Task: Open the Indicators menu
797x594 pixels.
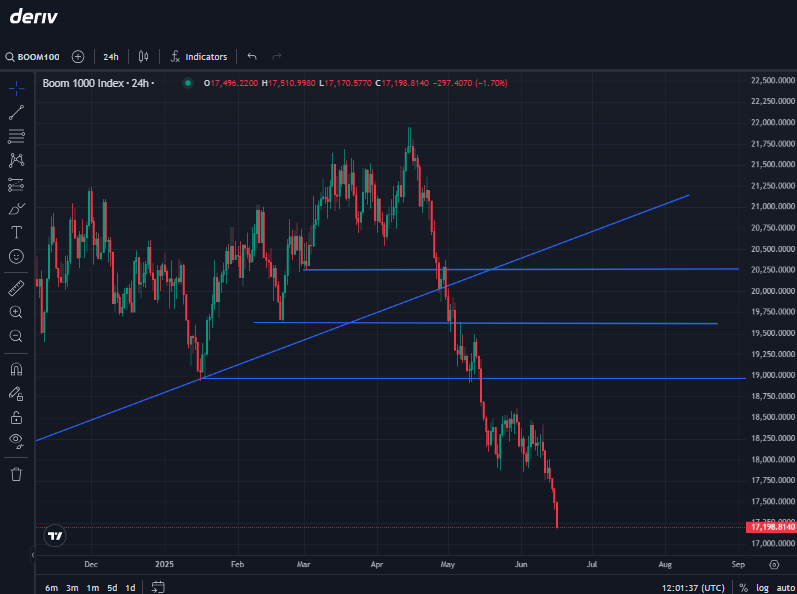Action: 199,57
